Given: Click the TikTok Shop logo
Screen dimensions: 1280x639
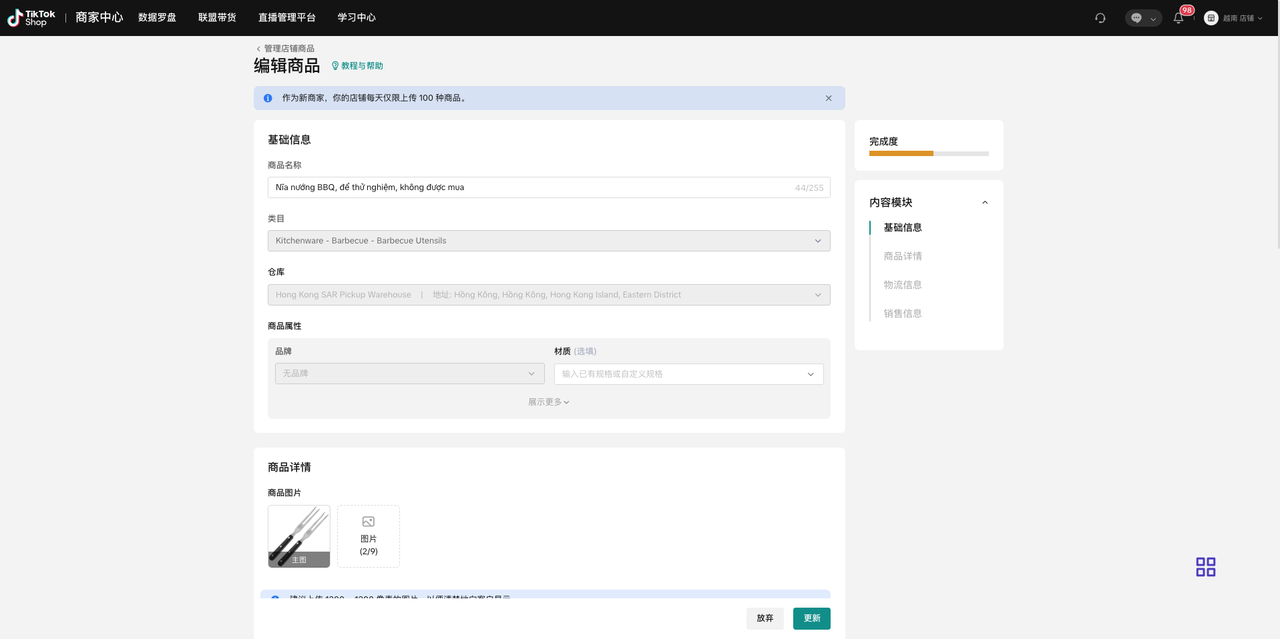Looking at the screenshot, I should (x=32, y=18).
